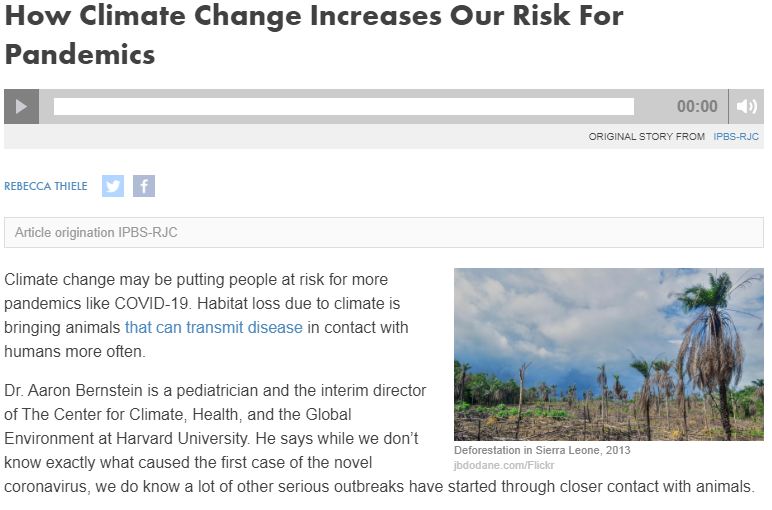Screen dimensions: 772x510
Task: Click the 00:00 audio time display
Action: pyautogui.click(x=697, y=107)
